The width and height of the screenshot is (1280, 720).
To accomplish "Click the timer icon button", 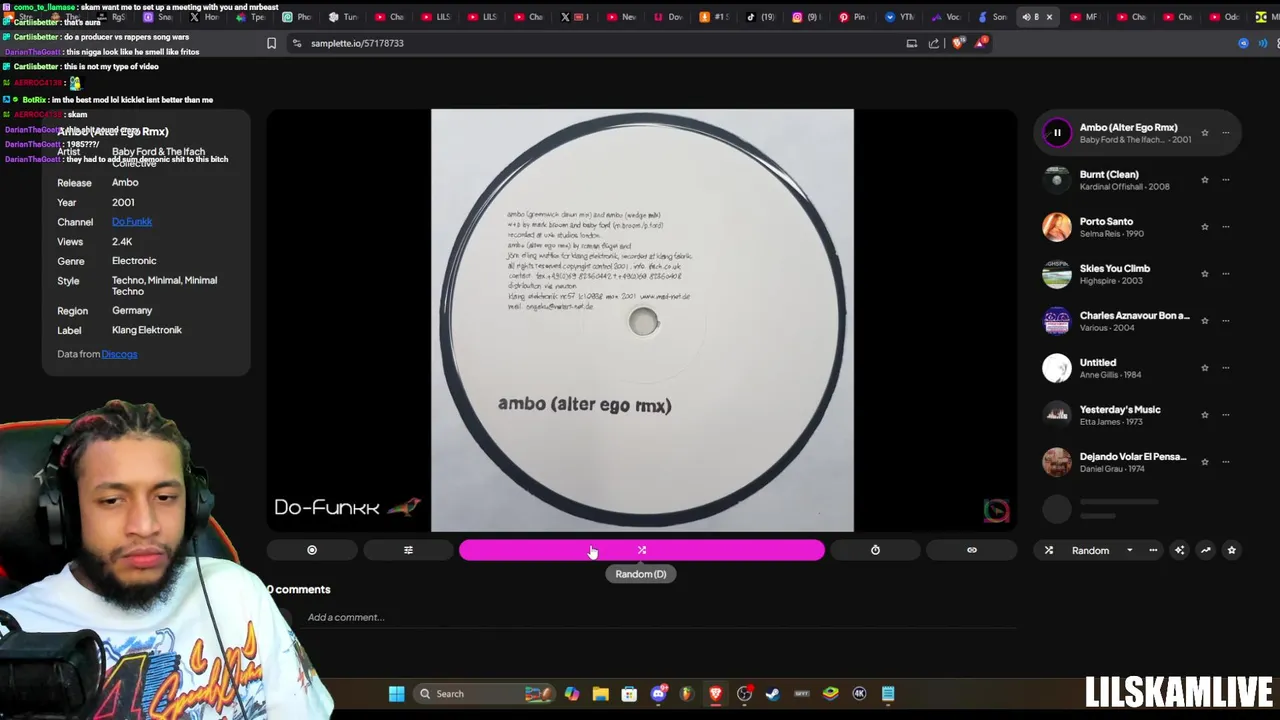I will [875, 550].
